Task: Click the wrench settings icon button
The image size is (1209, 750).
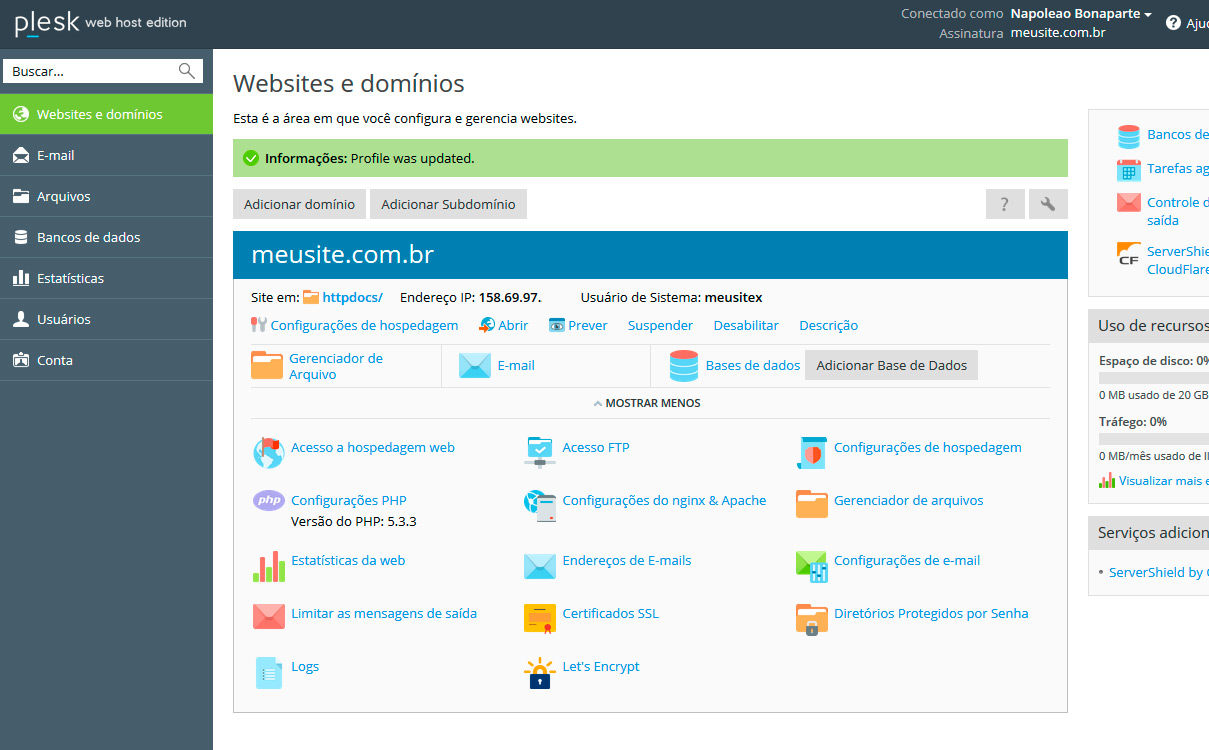Action: point(1048,204)
